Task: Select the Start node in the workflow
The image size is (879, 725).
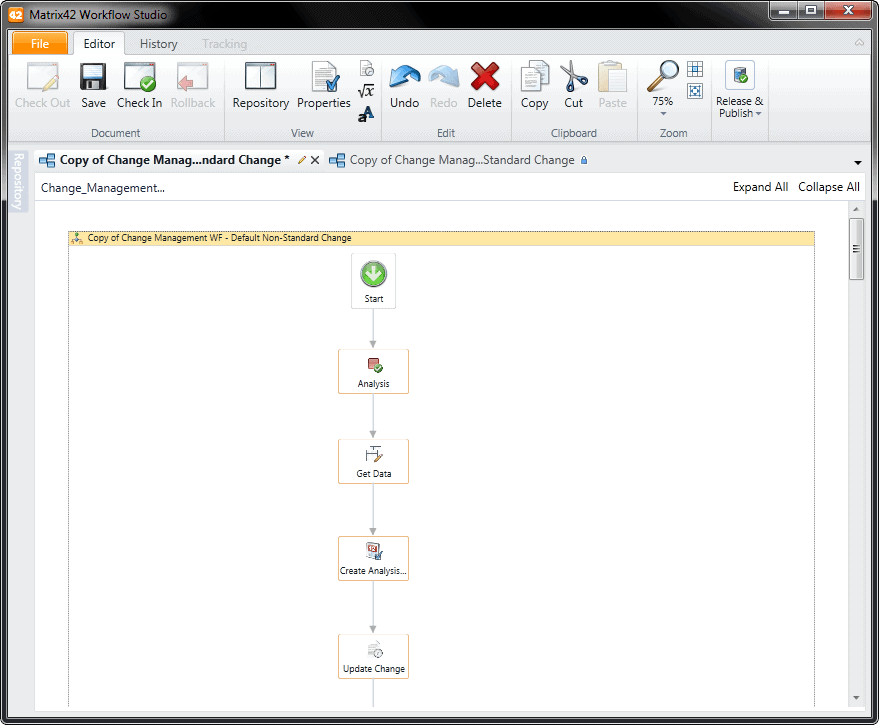Action: pyautogui.click(x=373, y=281)
